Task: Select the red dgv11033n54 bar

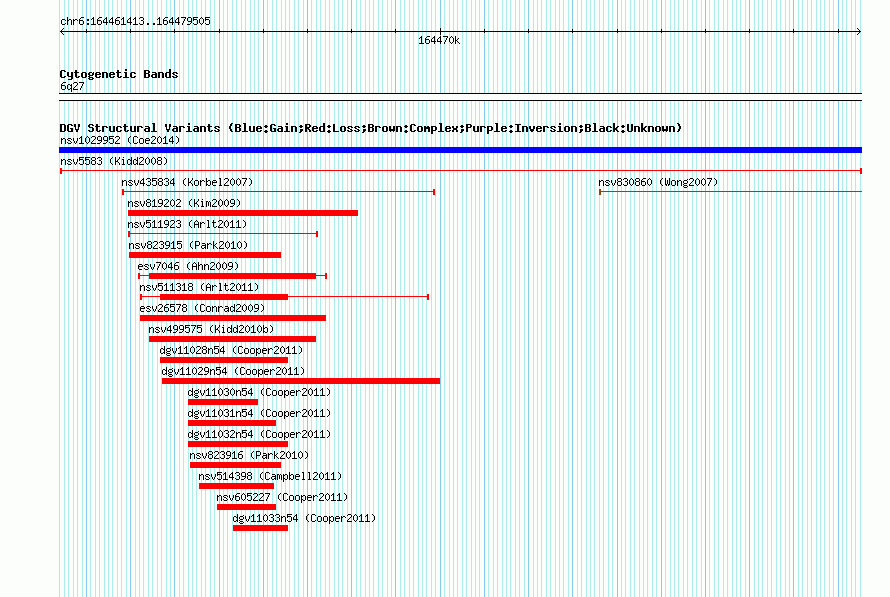Action: (260, 528)
